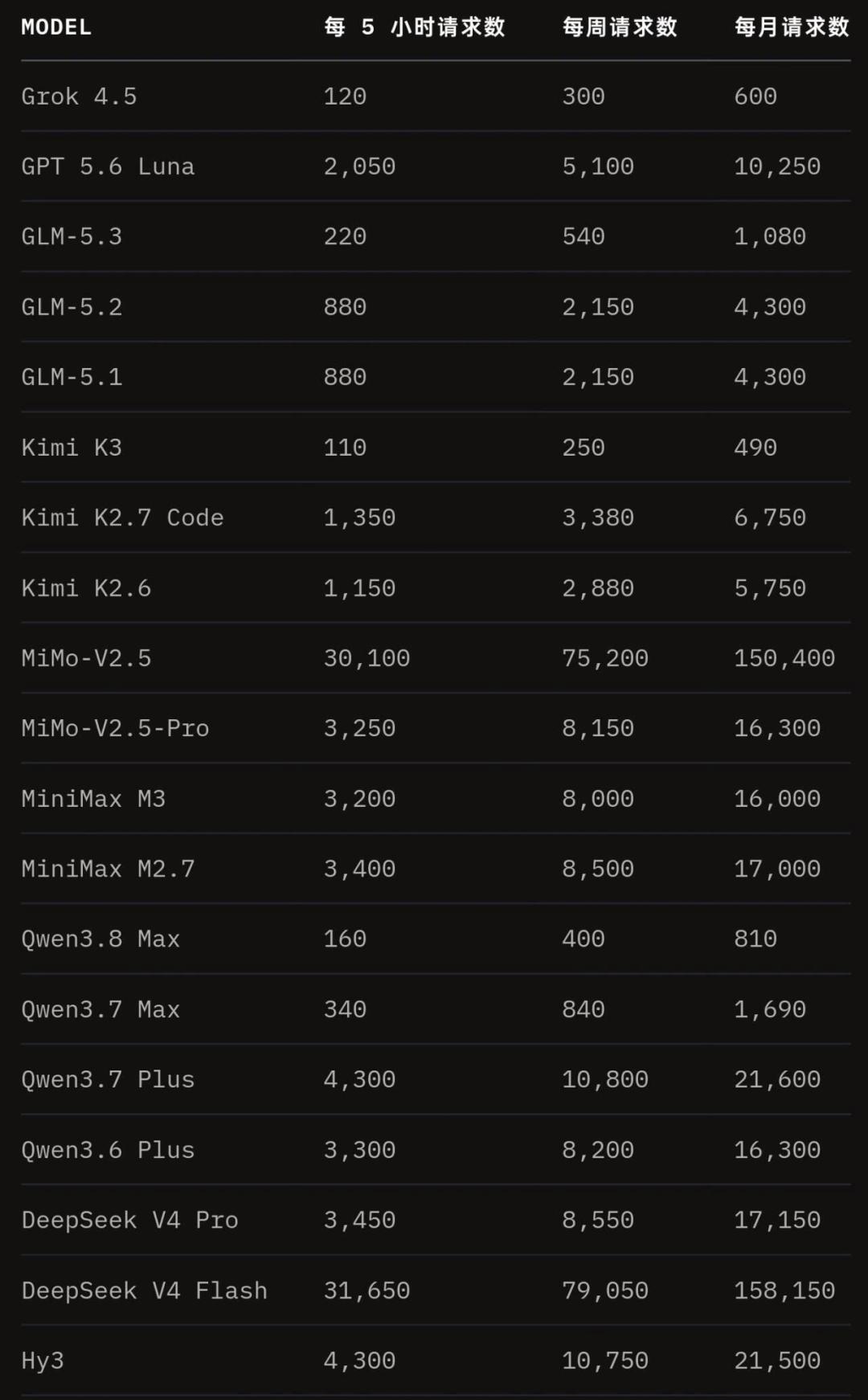
Task: Click the Qwen3.8 Max model name
Action: pos(100,939)
